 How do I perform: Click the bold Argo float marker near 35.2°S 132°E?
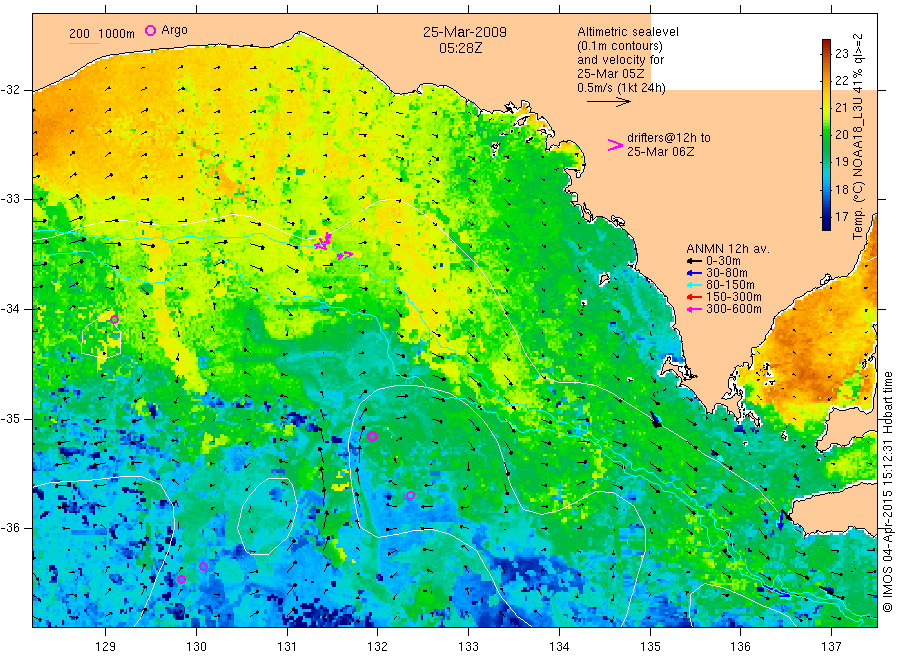[x=372, y=436]
